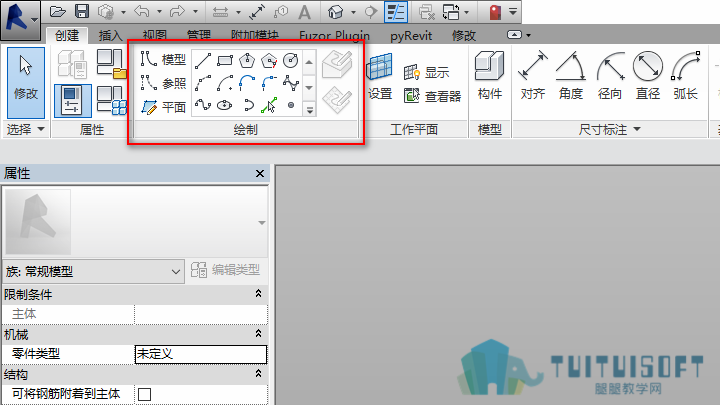Collapse the 结构 section
The height and width of the screenshot is (405, 720).
point(259,373)
